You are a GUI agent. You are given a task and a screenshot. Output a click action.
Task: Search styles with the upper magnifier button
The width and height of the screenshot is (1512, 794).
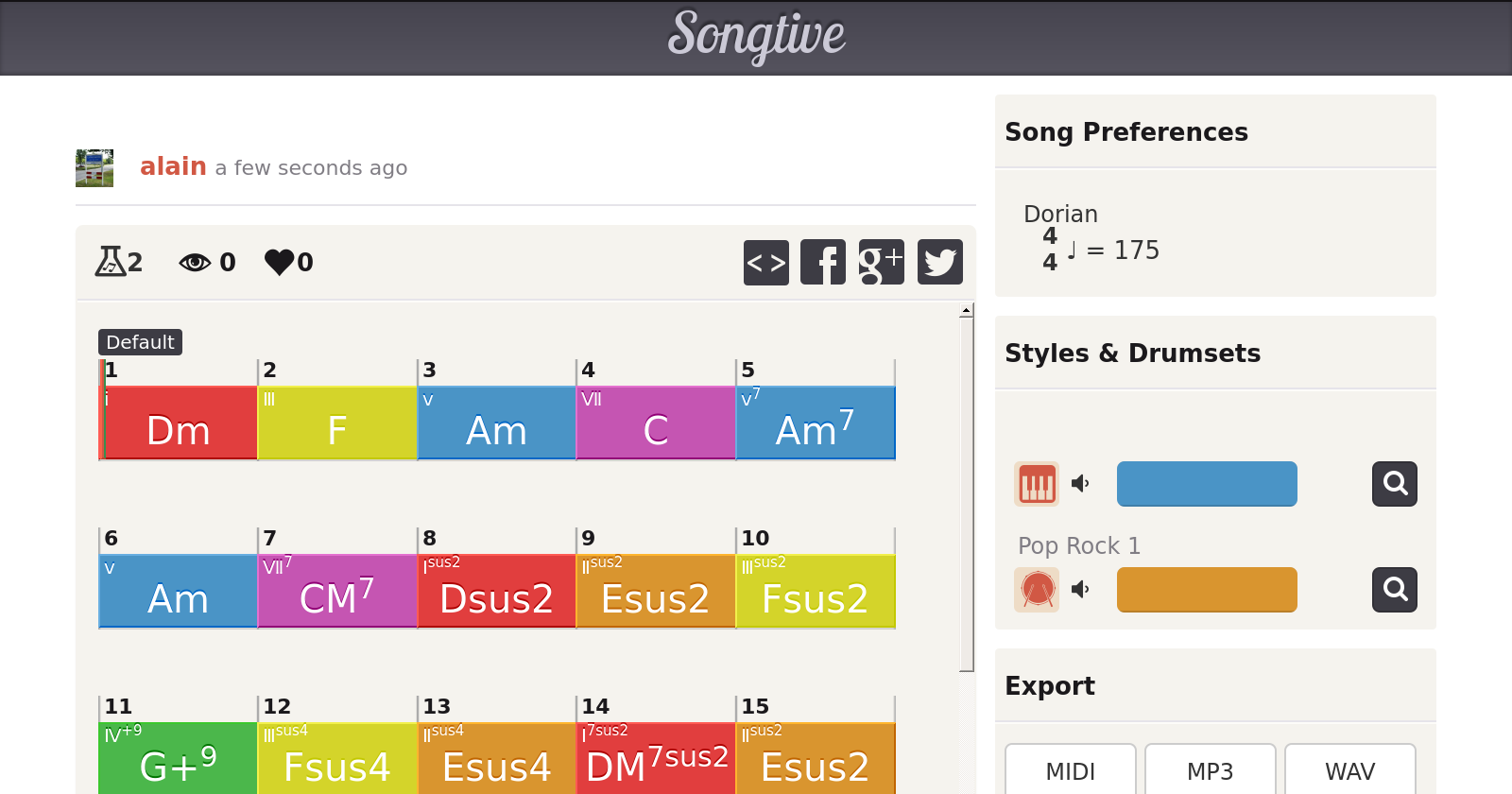point(1395,484)
